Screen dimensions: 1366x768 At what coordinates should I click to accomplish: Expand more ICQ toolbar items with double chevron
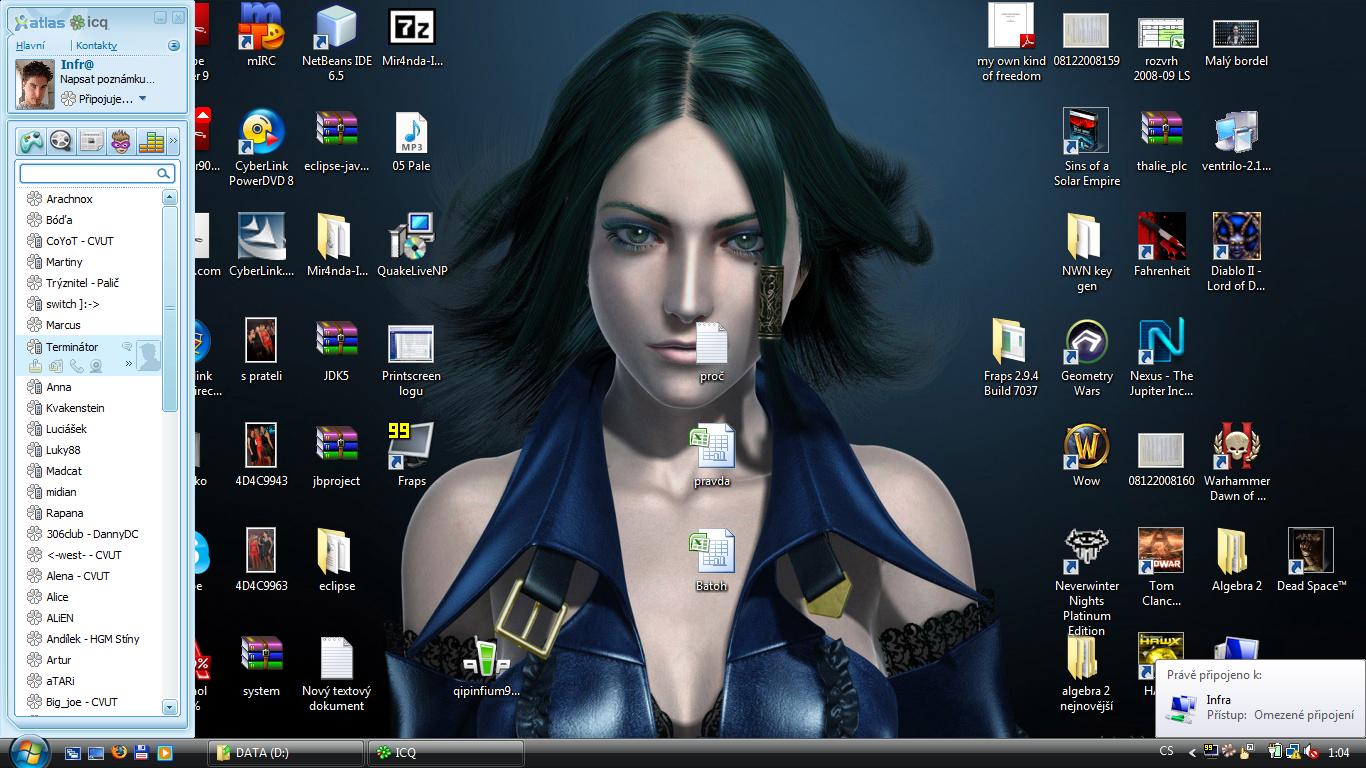[x=173, y=141]
